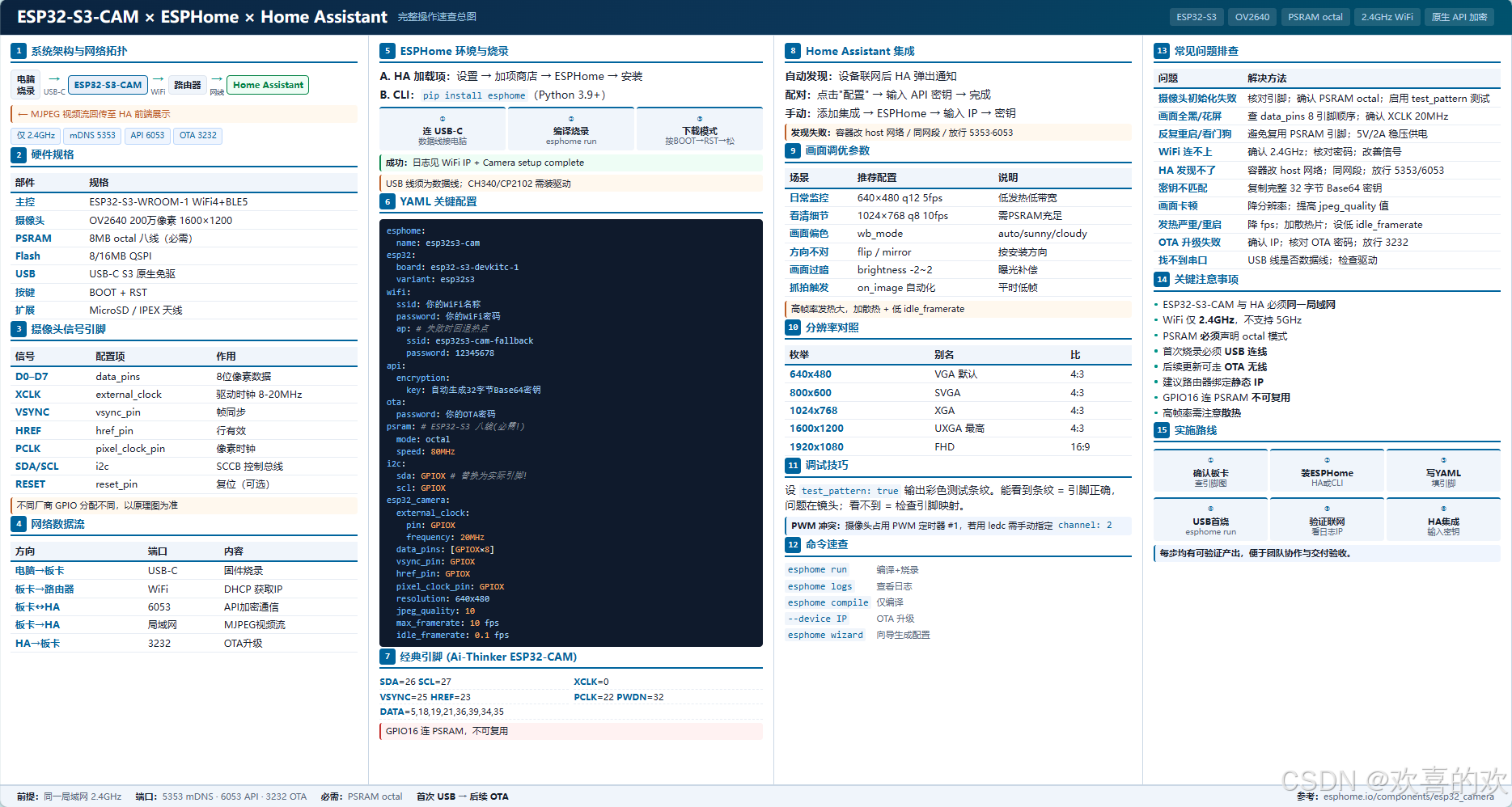Click the channel: 2 code snippet
Screen dimensions: 1512x807
tap(1085, 526)
